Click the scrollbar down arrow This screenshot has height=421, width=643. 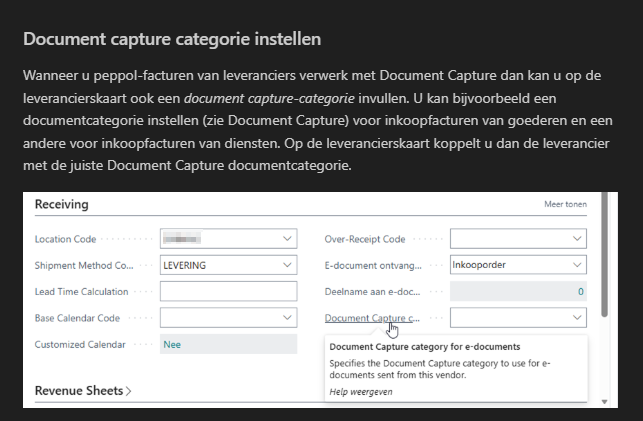[602, 401]
